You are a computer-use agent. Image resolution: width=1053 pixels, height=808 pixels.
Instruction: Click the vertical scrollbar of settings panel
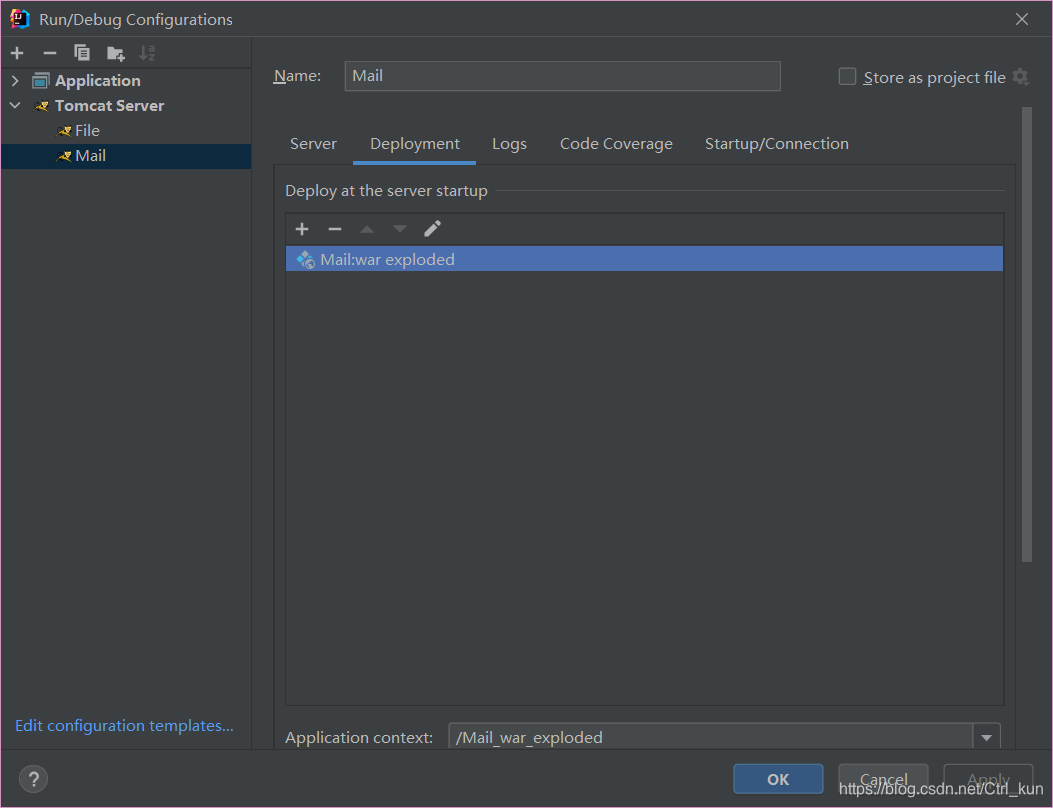(x=1026, y=334)
